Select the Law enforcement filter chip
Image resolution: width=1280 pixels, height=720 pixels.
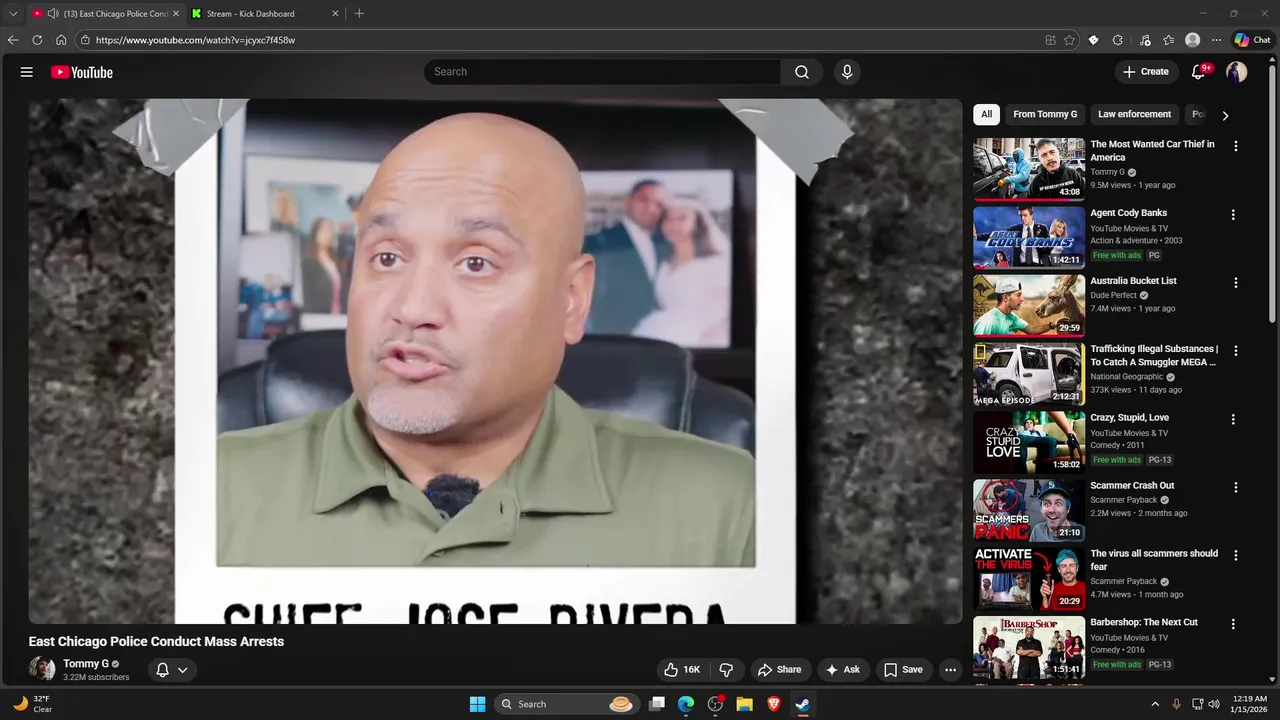[1134, 114]
